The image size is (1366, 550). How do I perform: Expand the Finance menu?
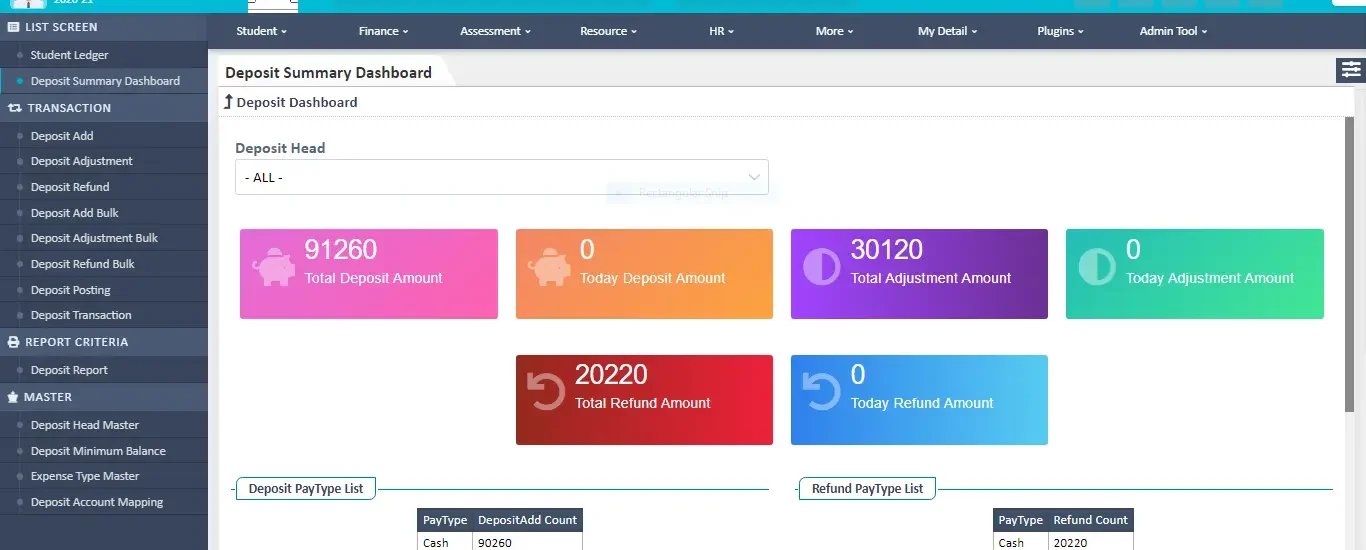pos(383,31)
